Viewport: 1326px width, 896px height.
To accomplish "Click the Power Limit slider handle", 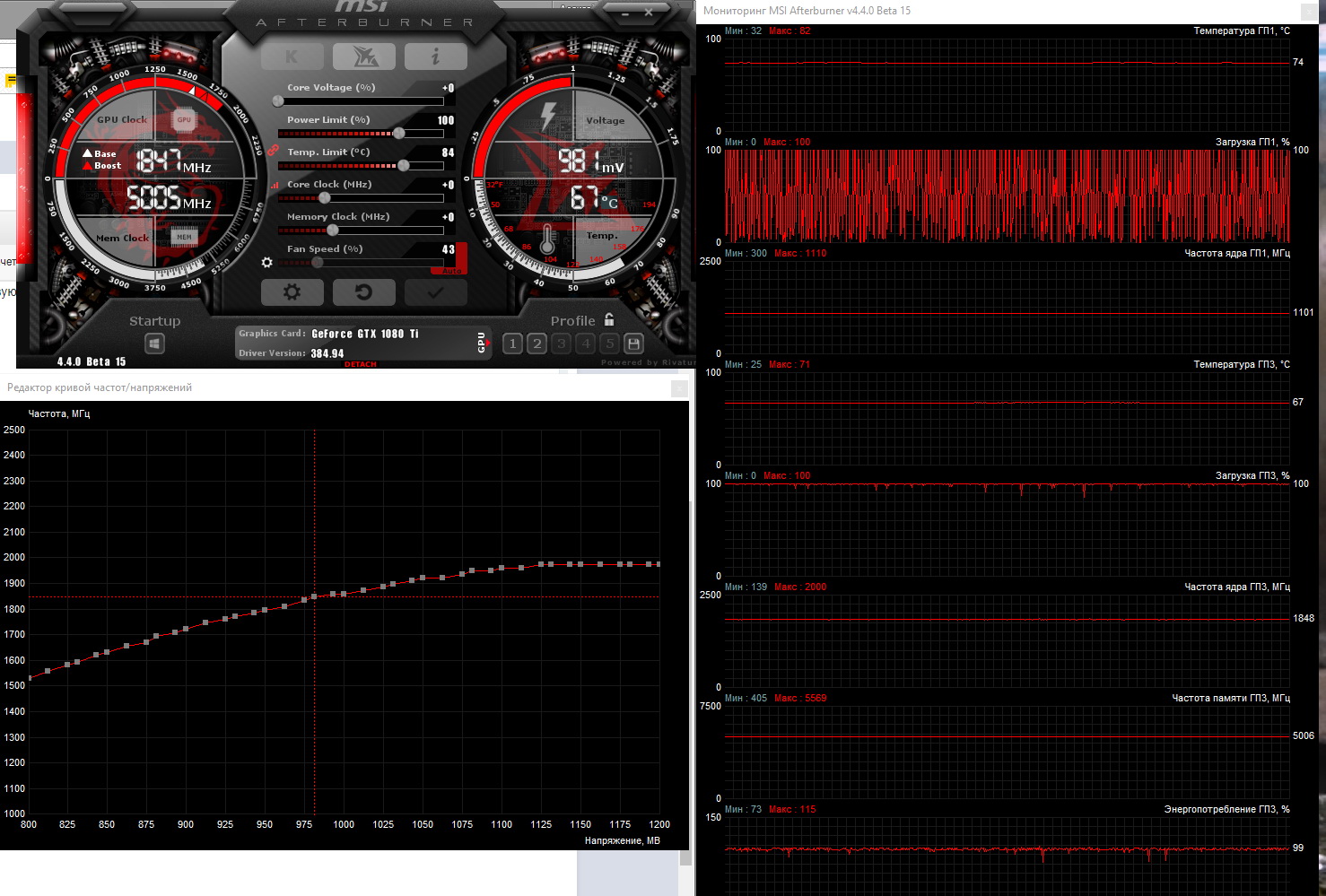I will (x=398, y=133).
